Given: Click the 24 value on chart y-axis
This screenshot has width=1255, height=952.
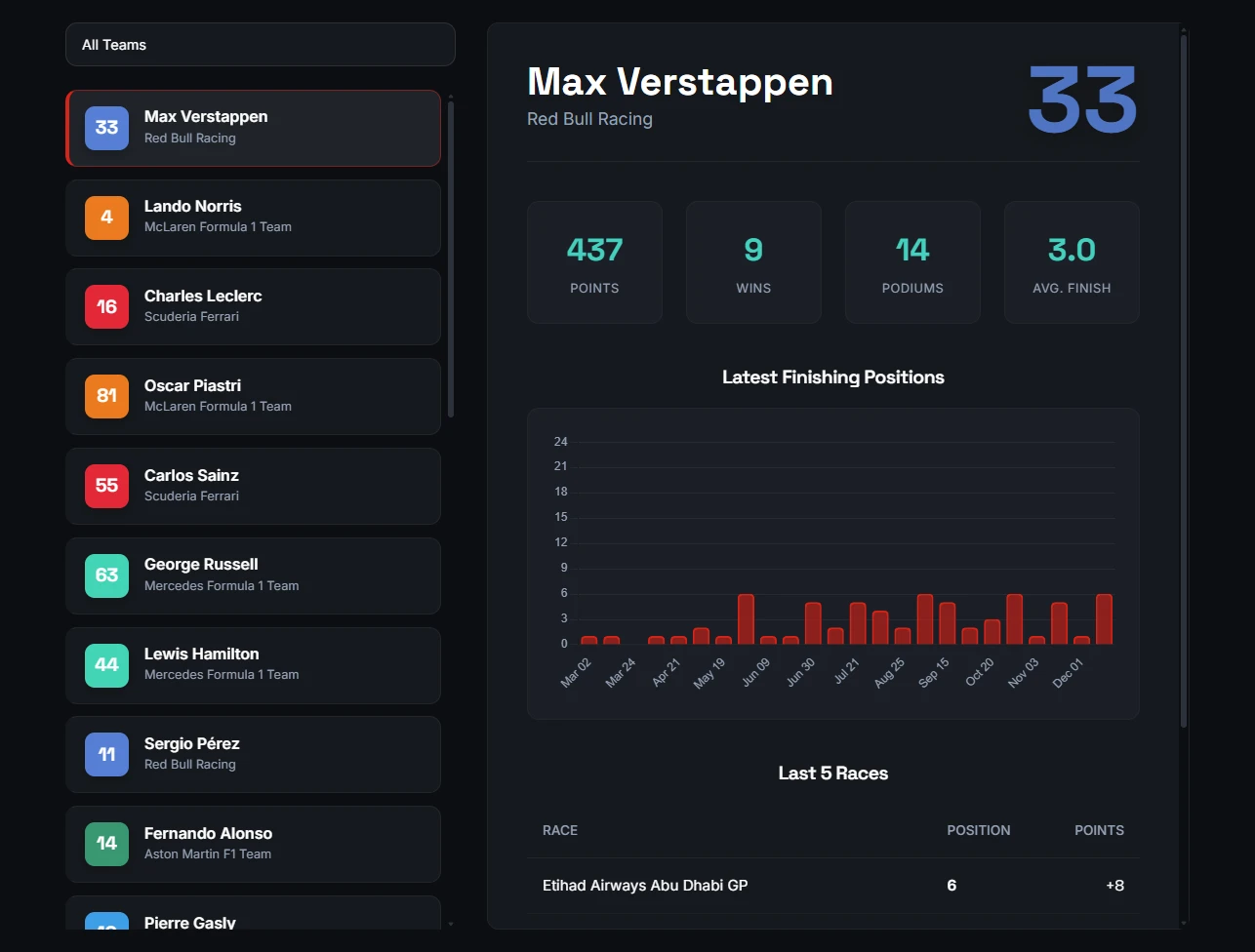Looking at the screenshot, I should [560, 442].
